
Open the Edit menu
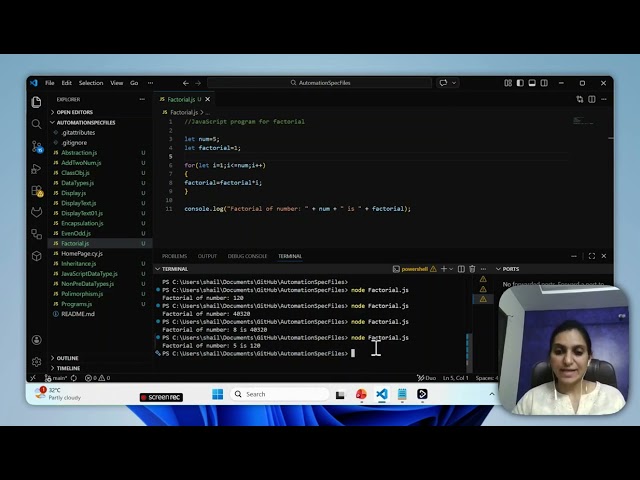coord(67,83)
